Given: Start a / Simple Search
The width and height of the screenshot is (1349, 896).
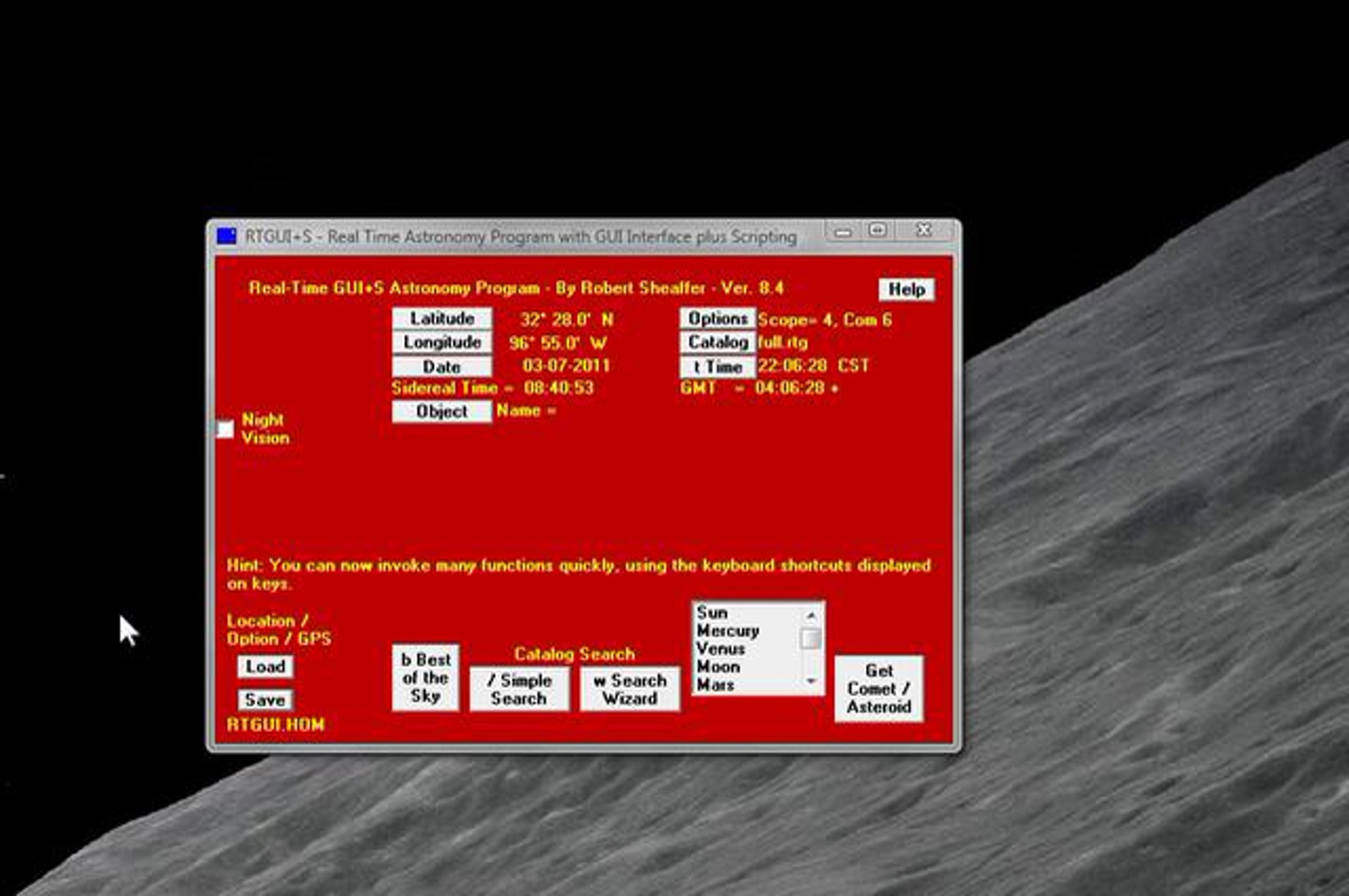Looking at the screenshot, I should 519,689.
